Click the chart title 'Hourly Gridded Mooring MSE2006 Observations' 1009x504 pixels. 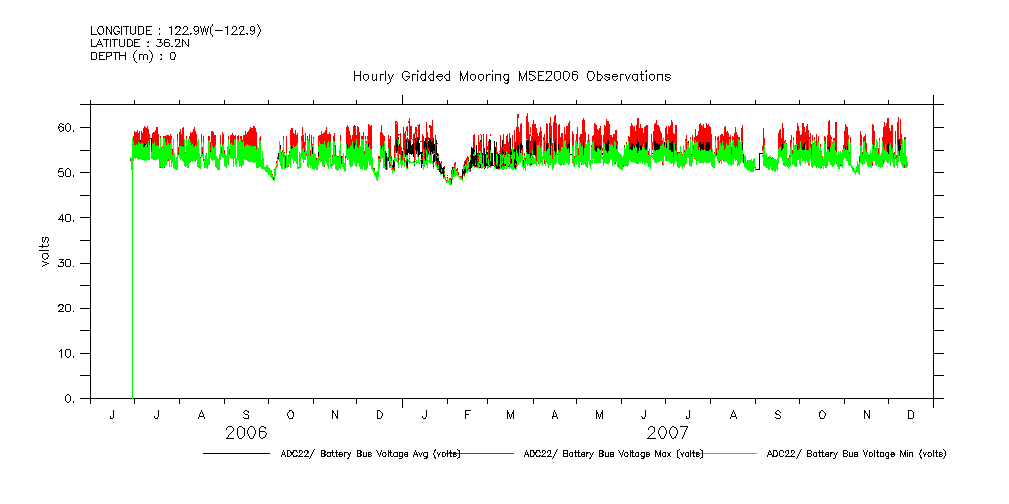511,77
